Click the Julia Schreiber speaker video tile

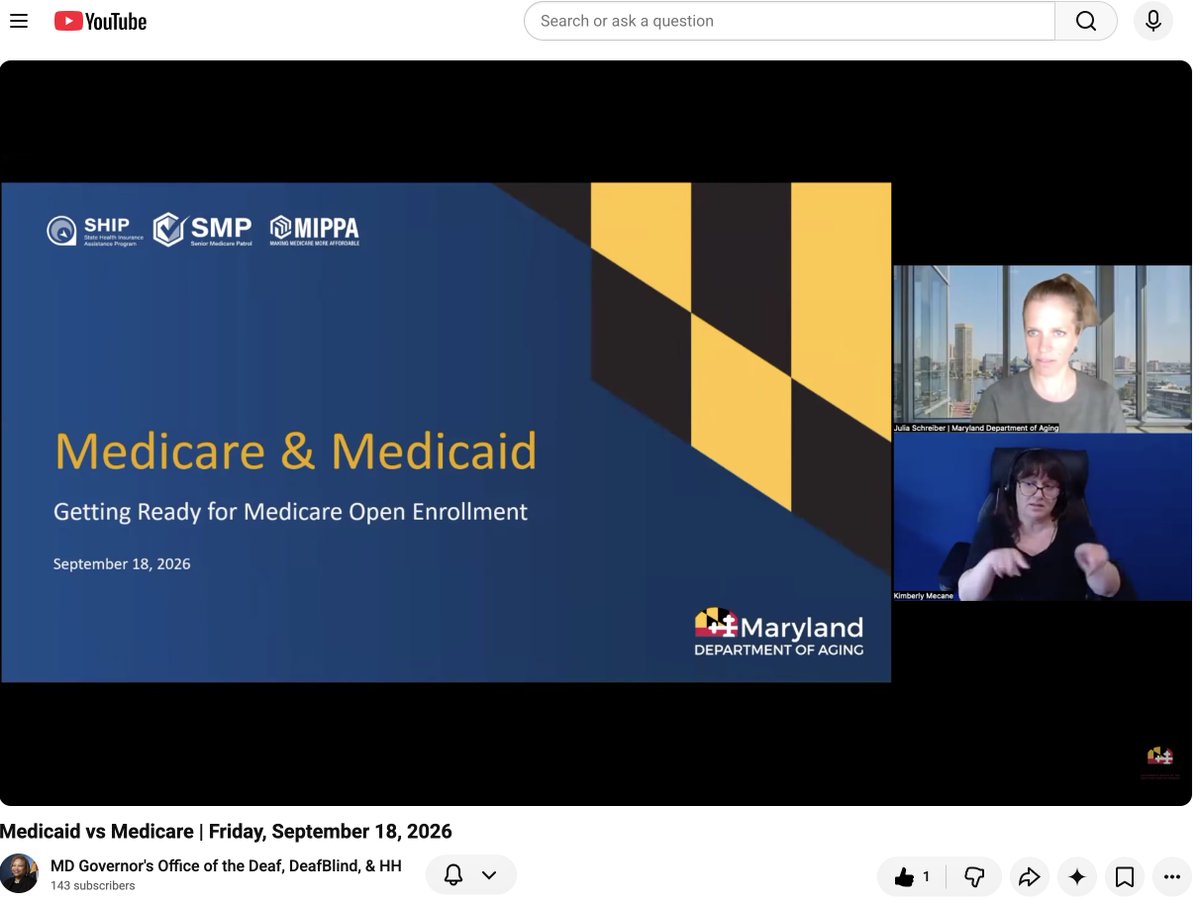click(x=1042, y=349)
